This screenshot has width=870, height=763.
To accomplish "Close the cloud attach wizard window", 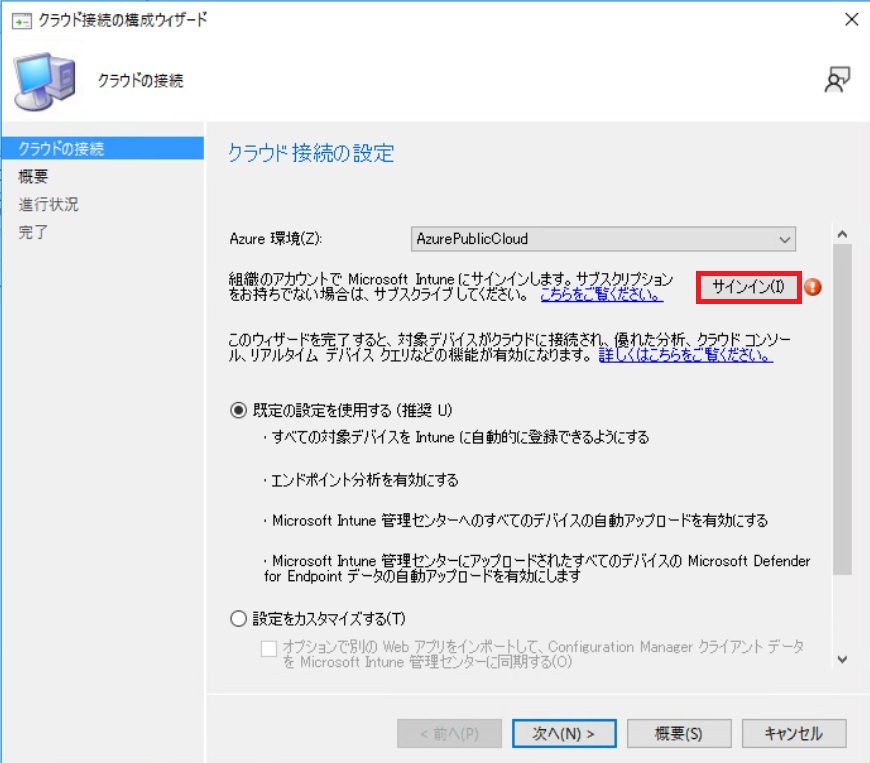I will coord(850,20).
